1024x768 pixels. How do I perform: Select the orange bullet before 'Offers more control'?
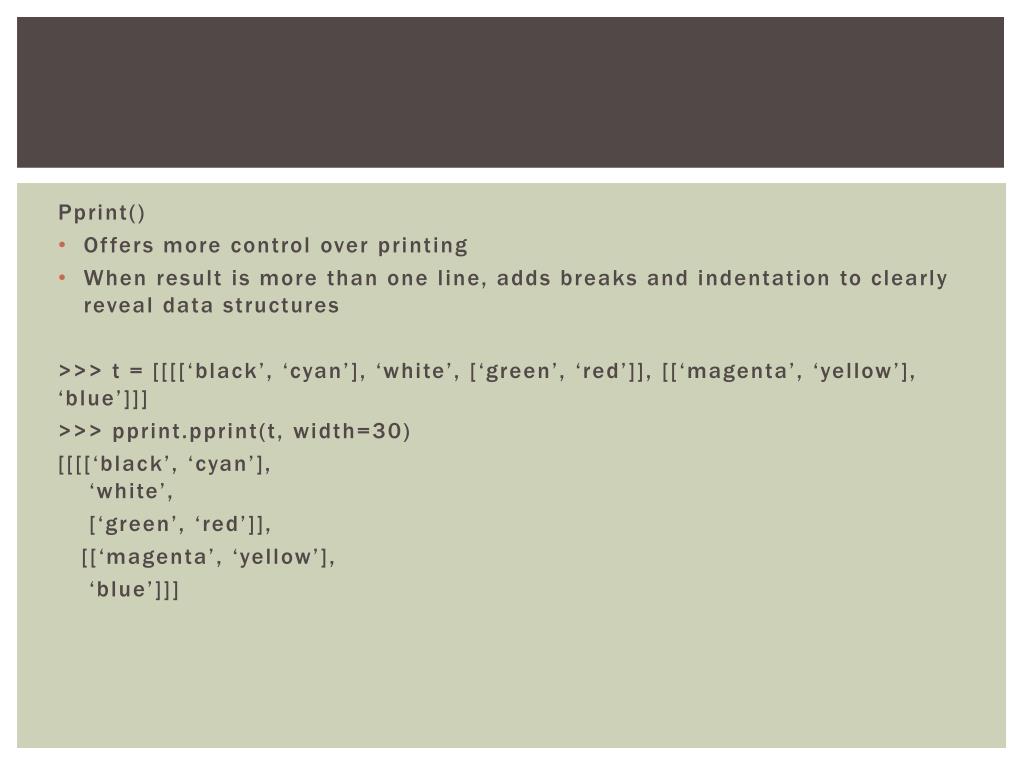[62, 245]
